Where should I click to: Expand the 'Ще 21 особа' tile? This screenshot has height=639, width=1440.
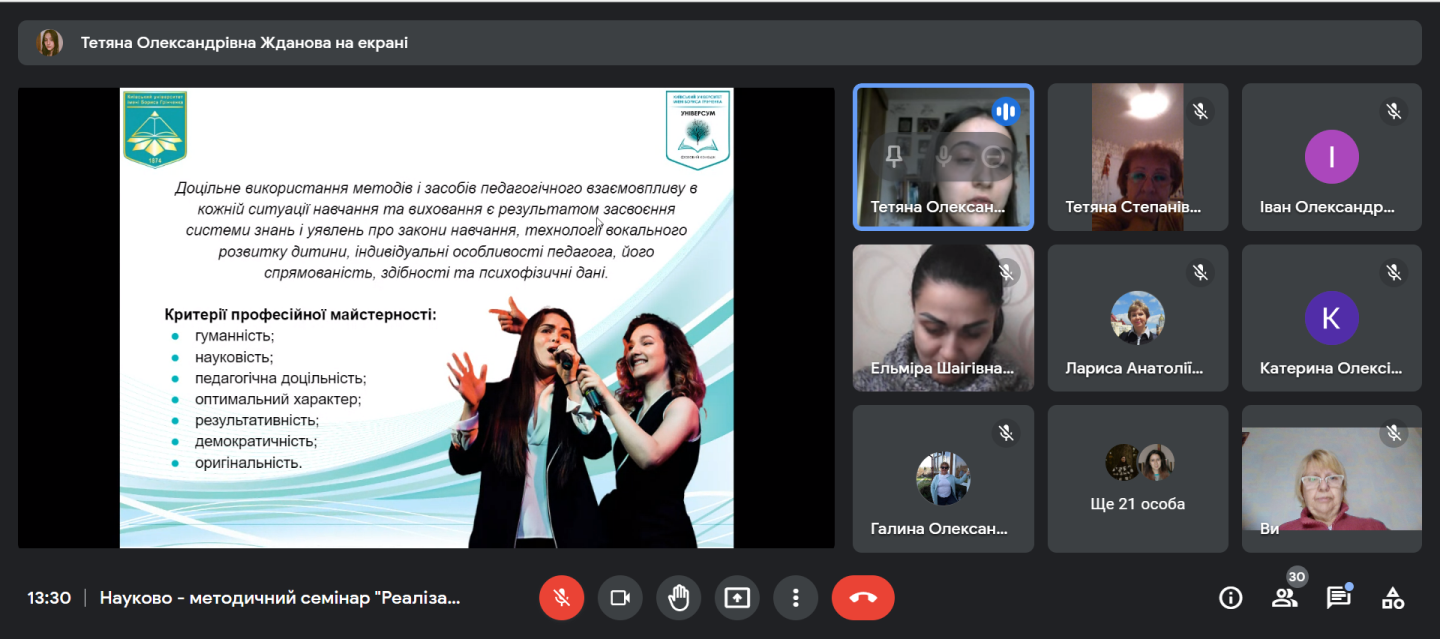click(1137, 479)
